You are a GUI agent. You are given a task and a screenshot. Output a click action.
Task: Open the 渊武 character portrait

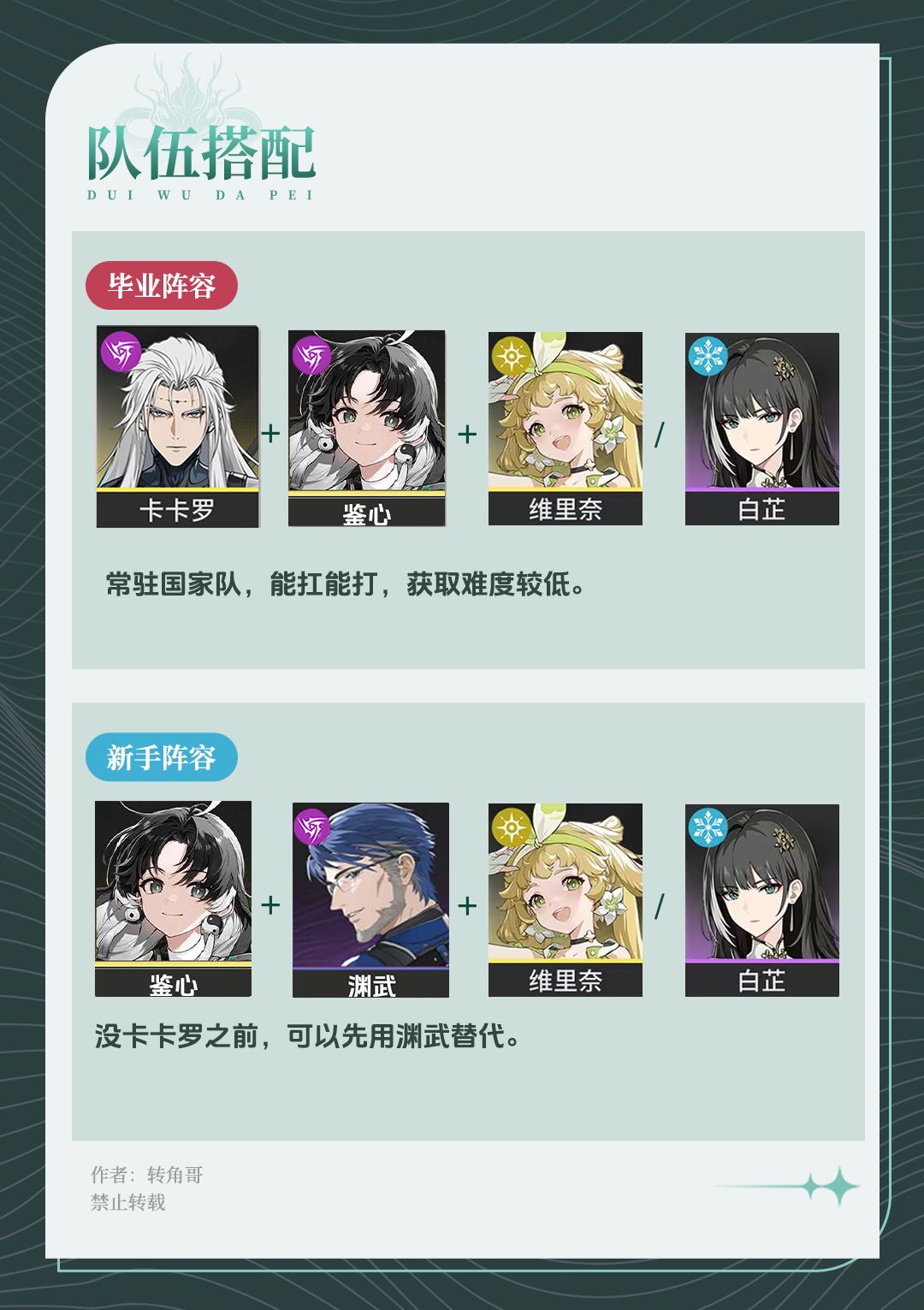(370, 899)
